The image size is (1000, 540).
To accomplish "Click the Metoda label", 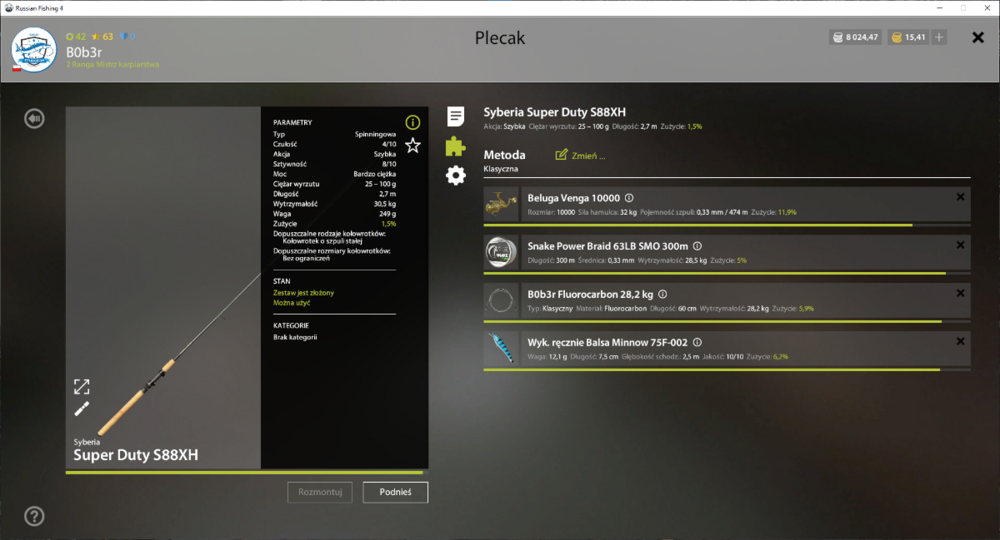I will click(504, 155).
